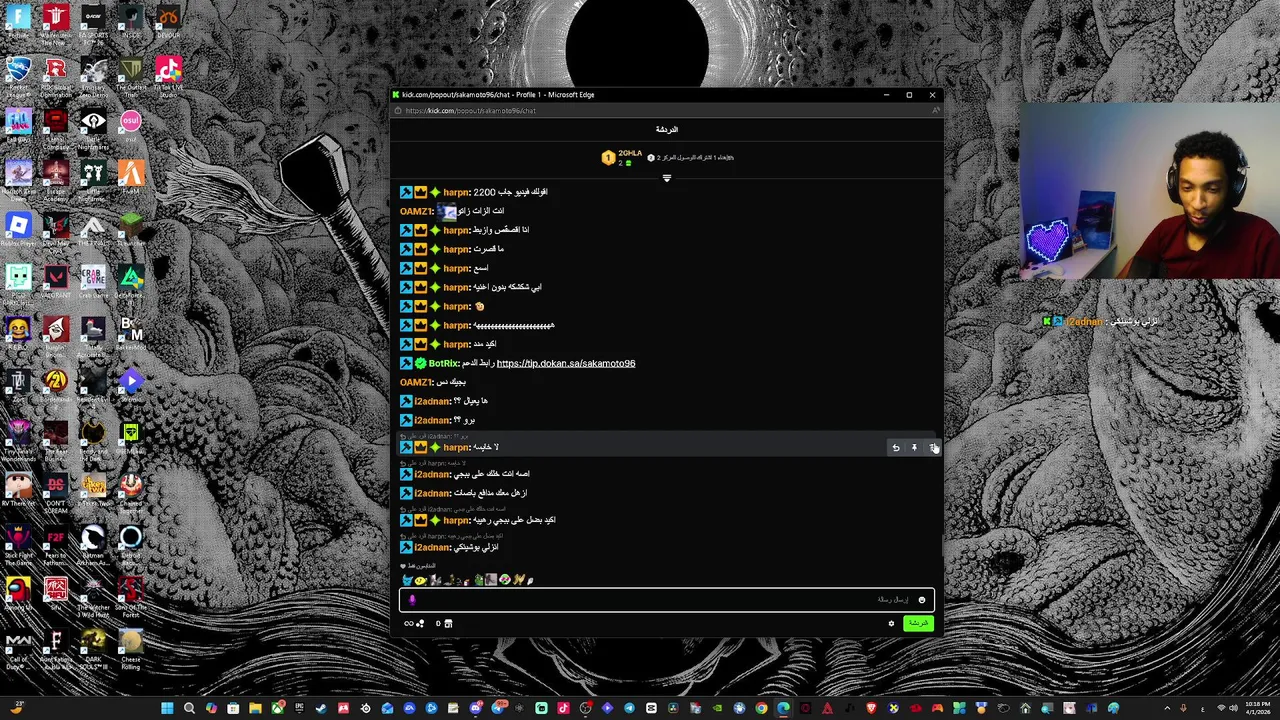Viewport: 1280px width, 720px height.
Task: Launch Rocket League desktop shortcut
Action: 18,75
